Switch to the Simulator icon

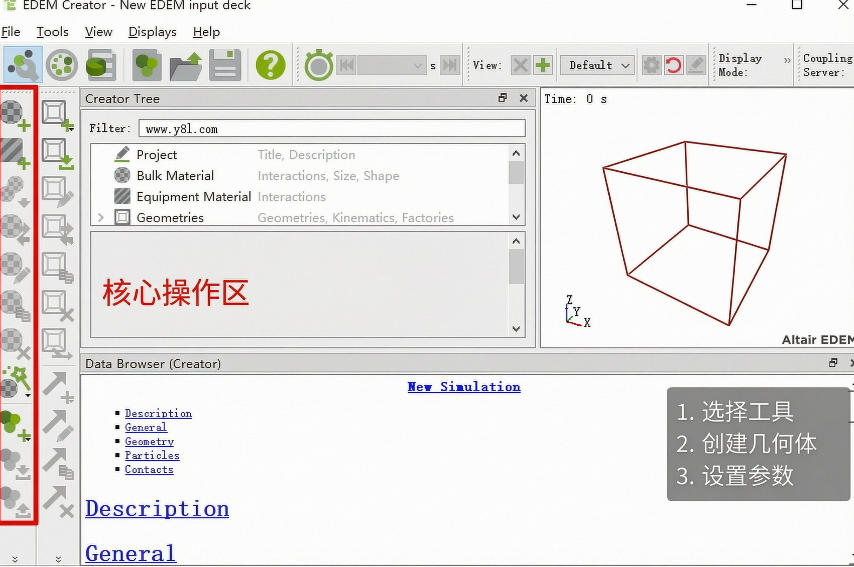pos(62,65)
